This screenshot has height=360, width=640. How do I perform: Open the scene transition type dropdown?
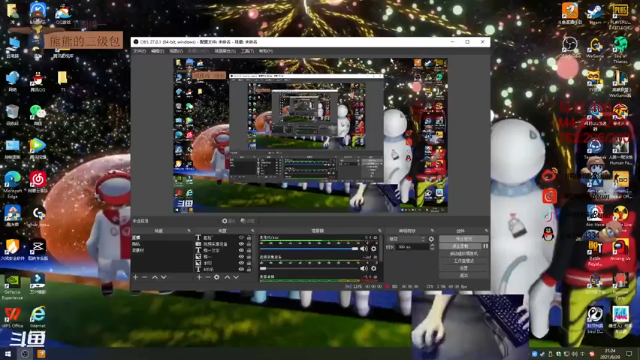coord(407,239)
